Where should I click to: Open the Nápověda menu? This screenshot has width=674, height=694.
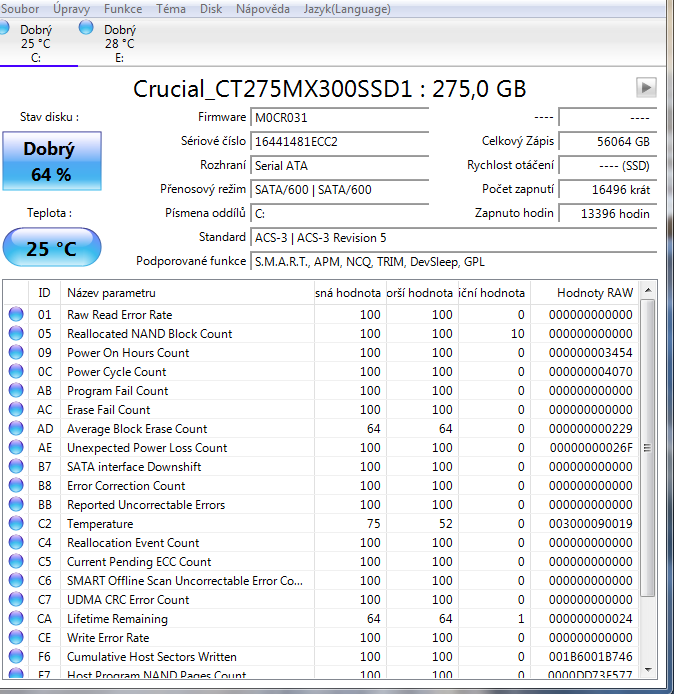click(262, 9)
